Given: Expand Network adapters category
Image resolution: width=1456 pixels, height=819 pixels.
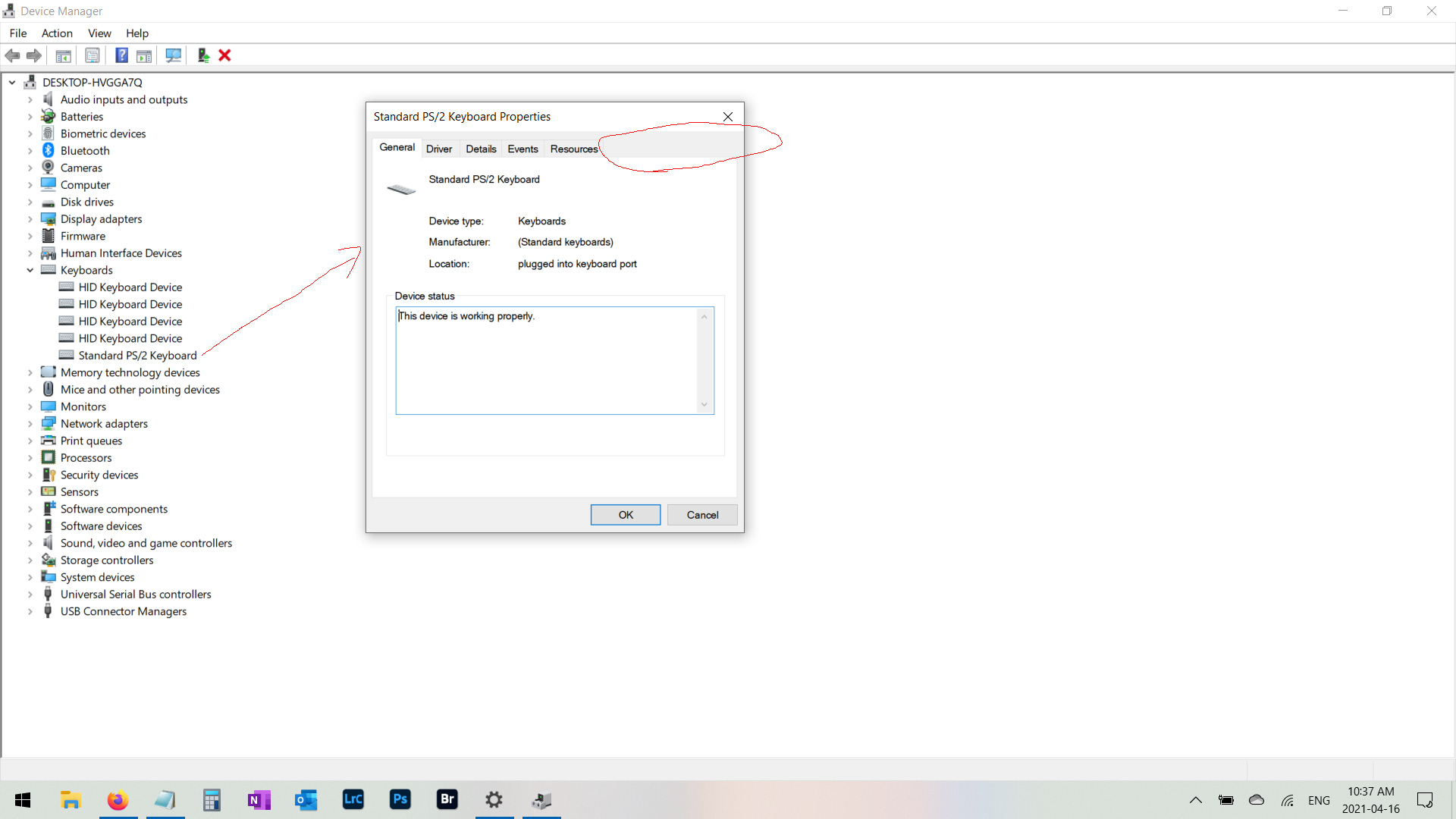Looking at the screenshot, I should (30, 424).
